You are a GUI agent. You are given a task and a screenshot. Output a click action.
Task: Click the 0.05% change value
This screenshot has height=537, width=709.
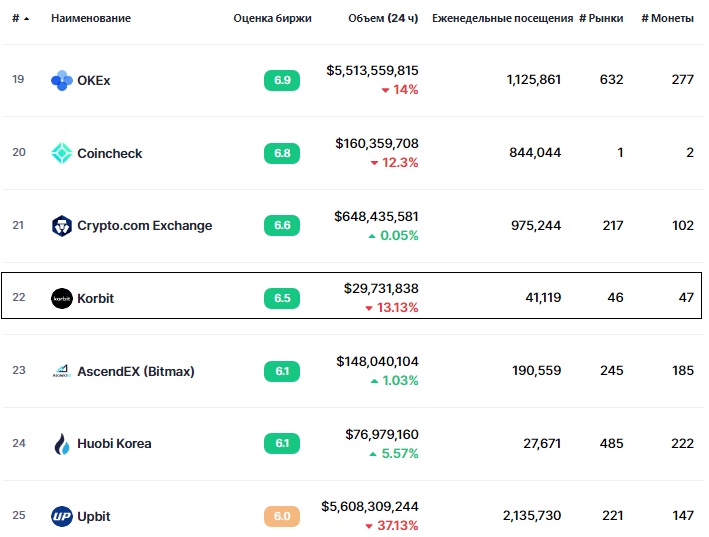pyautogui.click(x=399, y=236)
